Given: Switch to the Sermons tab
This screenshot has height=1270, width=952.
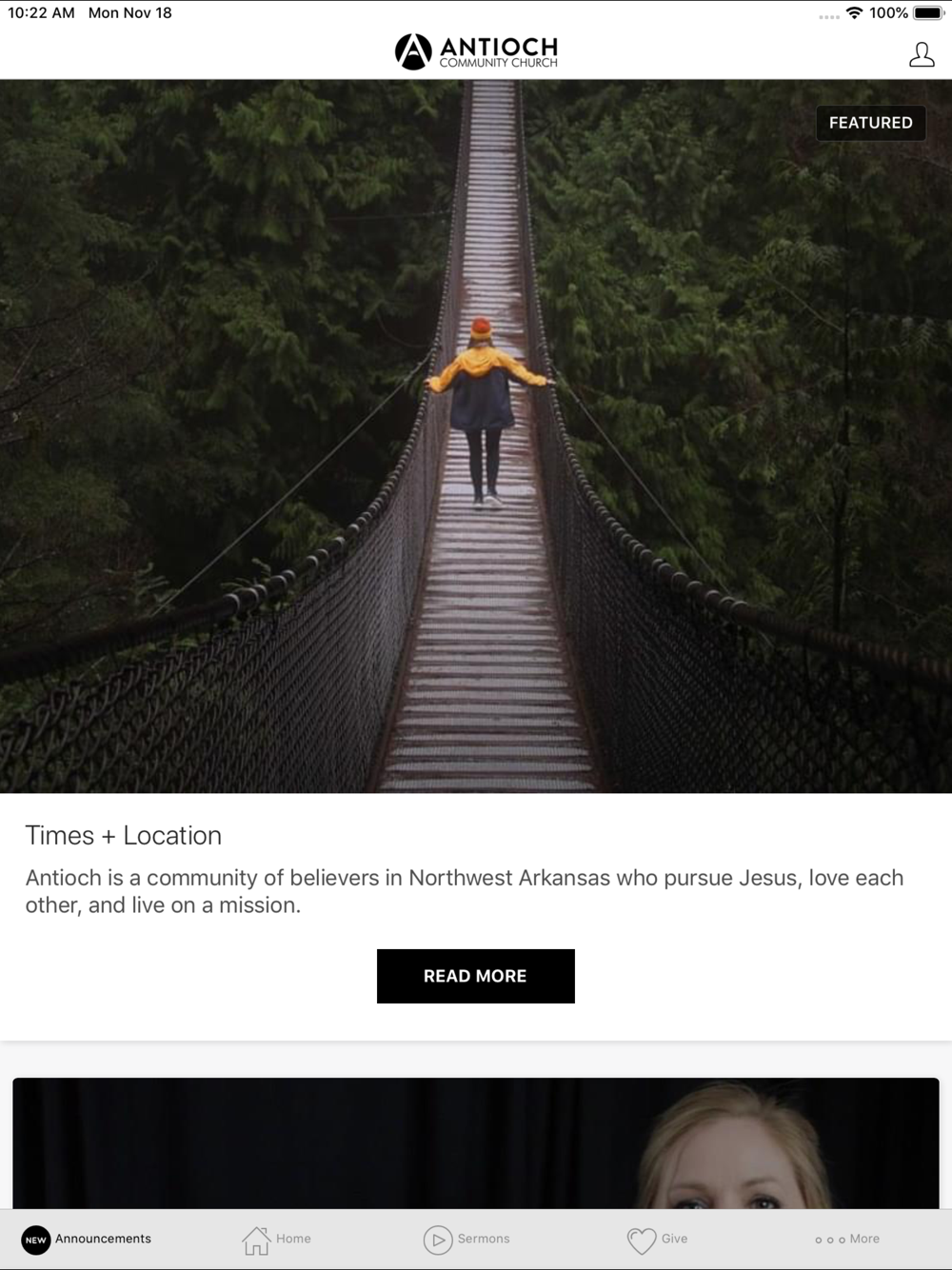Looking at the screenshot, I should coord(484,1239).
